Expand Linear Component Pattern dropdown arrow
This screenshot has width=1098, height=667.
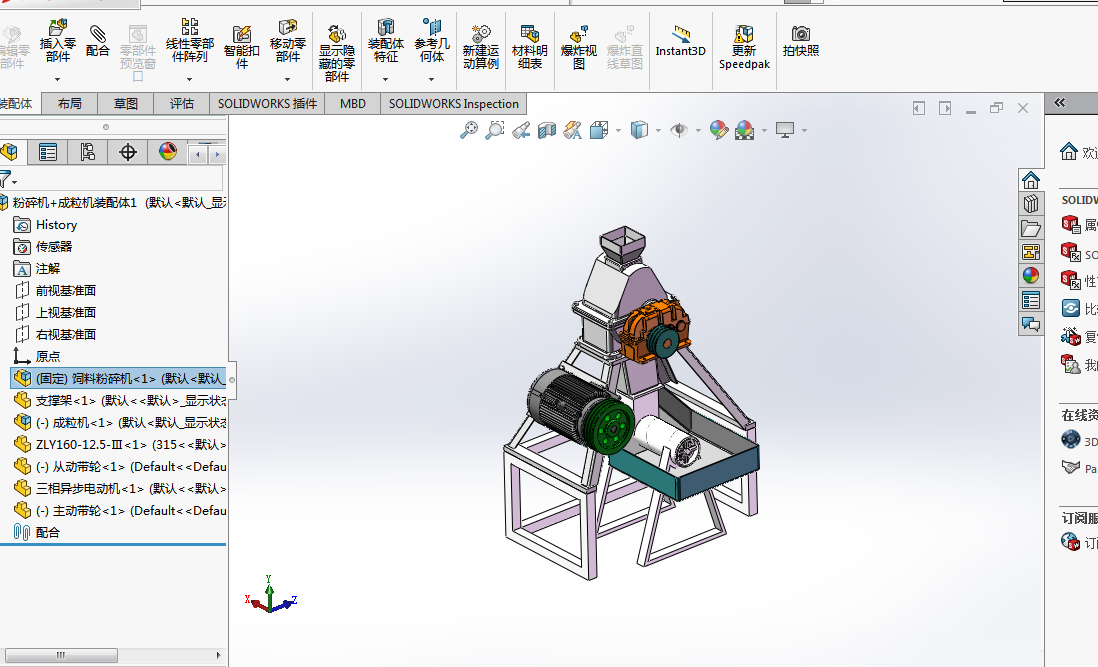point(189,79)
